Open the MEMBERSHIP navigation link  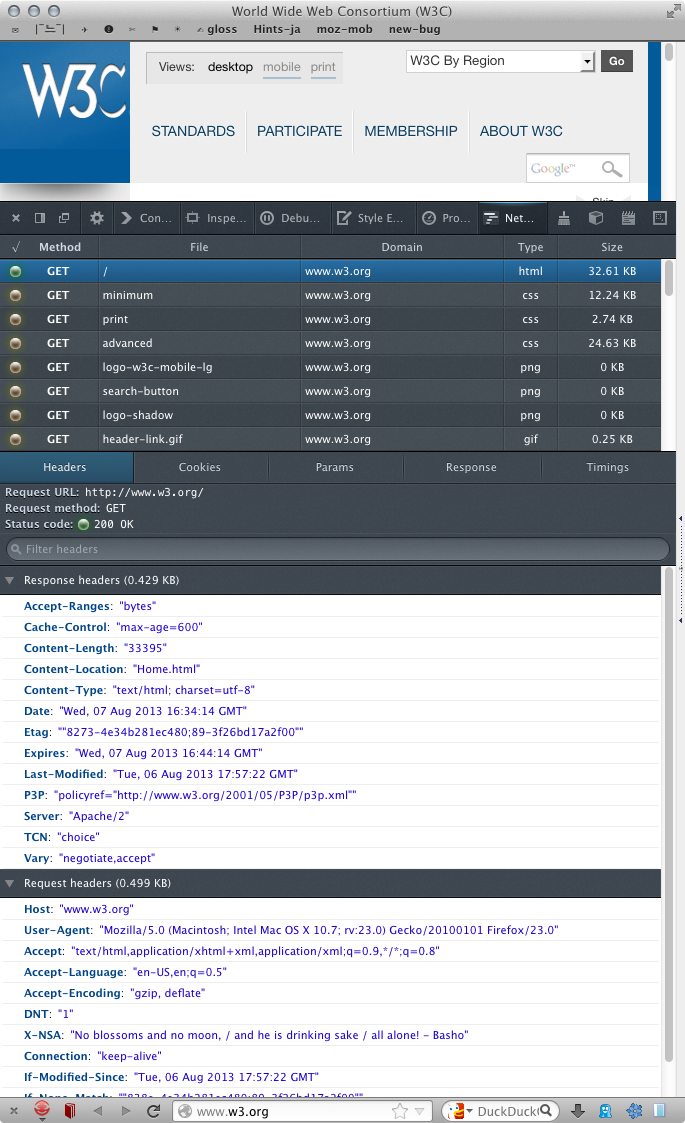(x=411, y=131)
